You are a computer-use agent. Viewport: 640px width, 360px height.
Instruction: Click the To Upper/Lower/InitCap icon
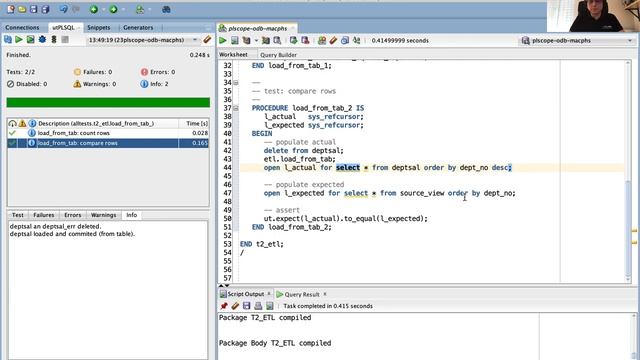[356, 40]
